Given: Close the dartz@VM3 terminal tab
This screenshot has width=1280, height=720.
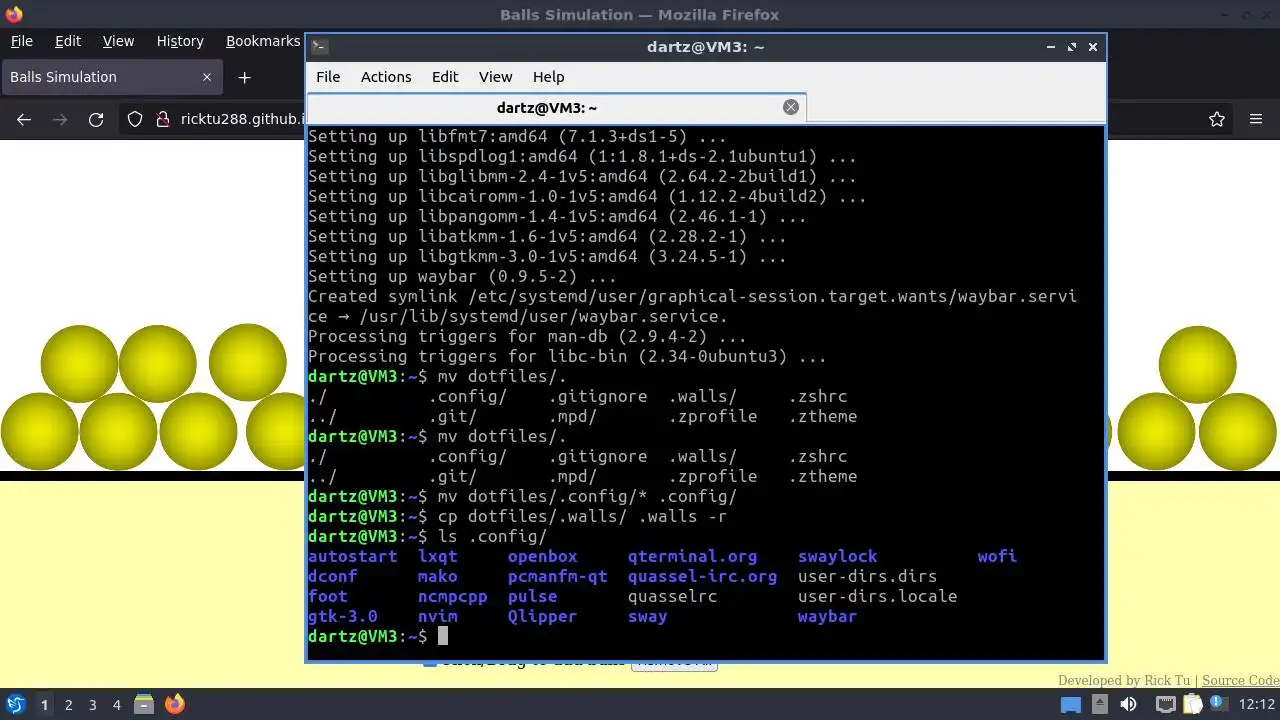Looking at the screenshot, I should (x=791, y=107).
